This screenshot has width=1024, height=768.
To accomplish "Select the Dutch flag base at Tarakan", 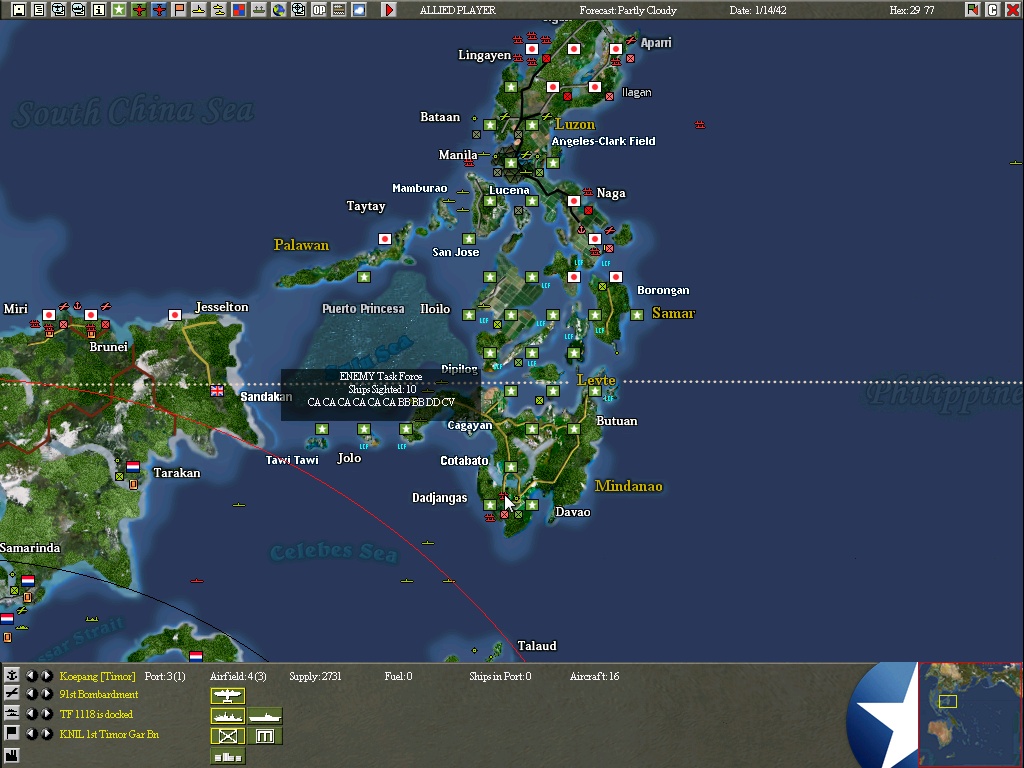I will (x=133, y=466).
